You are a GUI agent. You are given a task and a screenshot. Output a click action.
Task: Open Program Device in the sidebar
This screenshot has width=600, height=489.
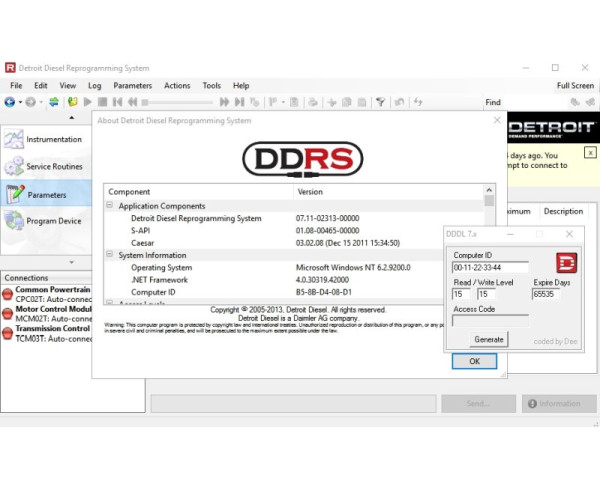click(54, 221)
